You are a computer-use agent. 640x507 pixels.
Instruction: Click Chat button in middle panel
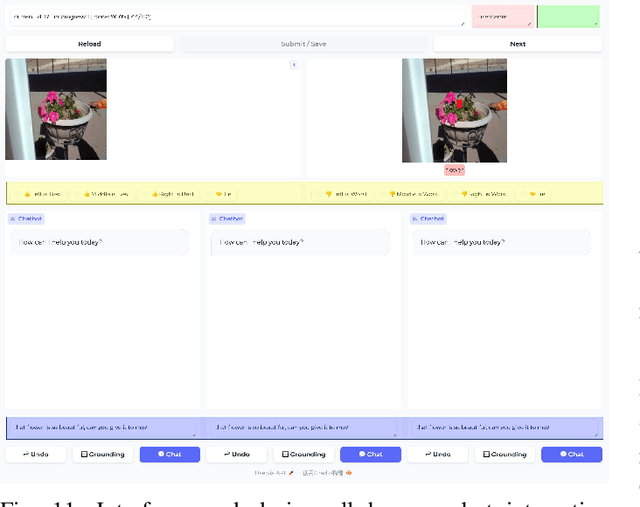370,454
